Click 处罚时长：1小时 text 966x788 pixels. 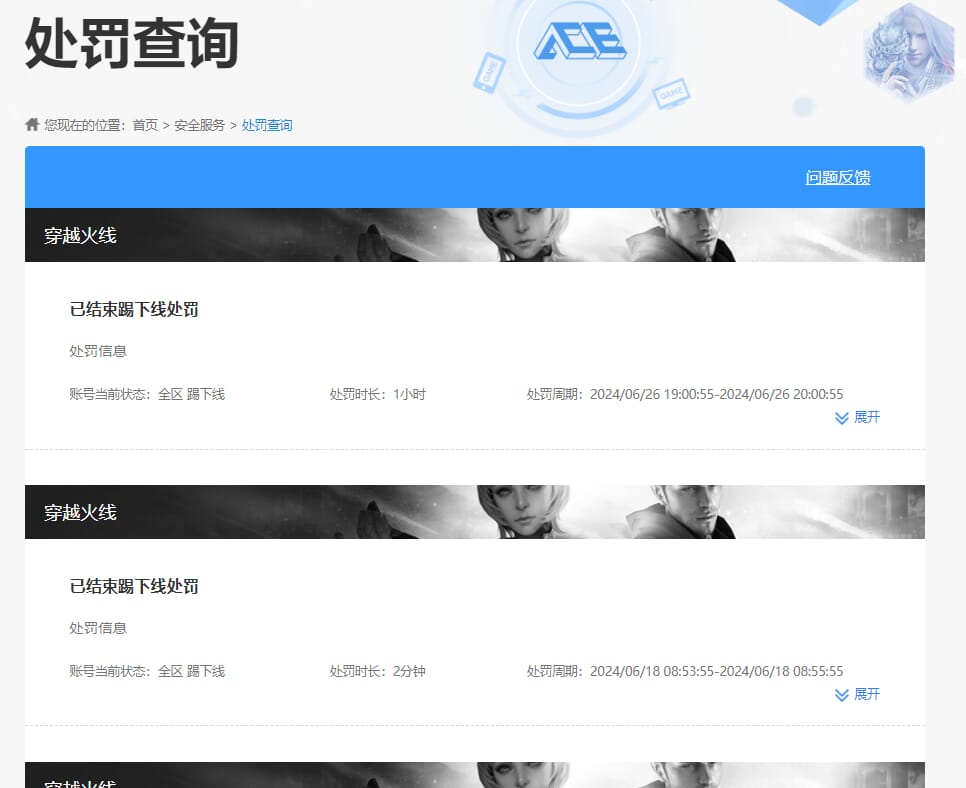coord(378,394)
